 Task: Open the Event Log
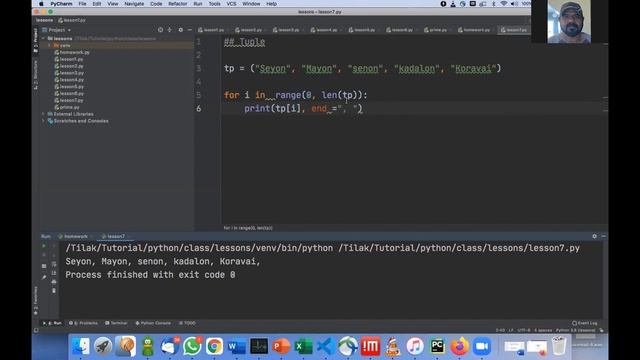point(585,323)
